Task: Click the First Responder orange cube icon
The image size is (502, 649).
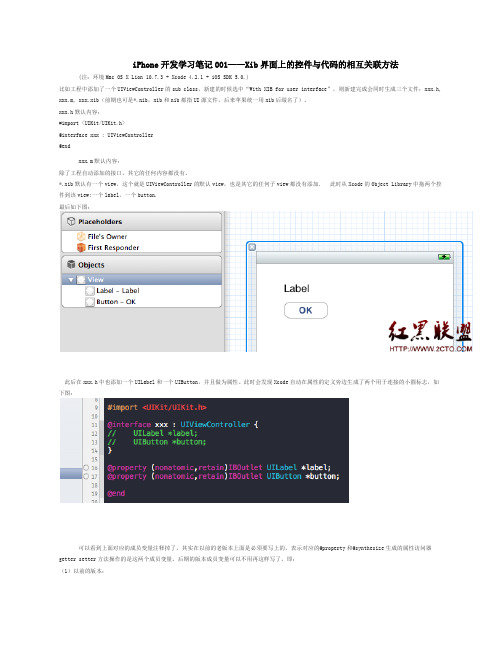Action: 81,248
